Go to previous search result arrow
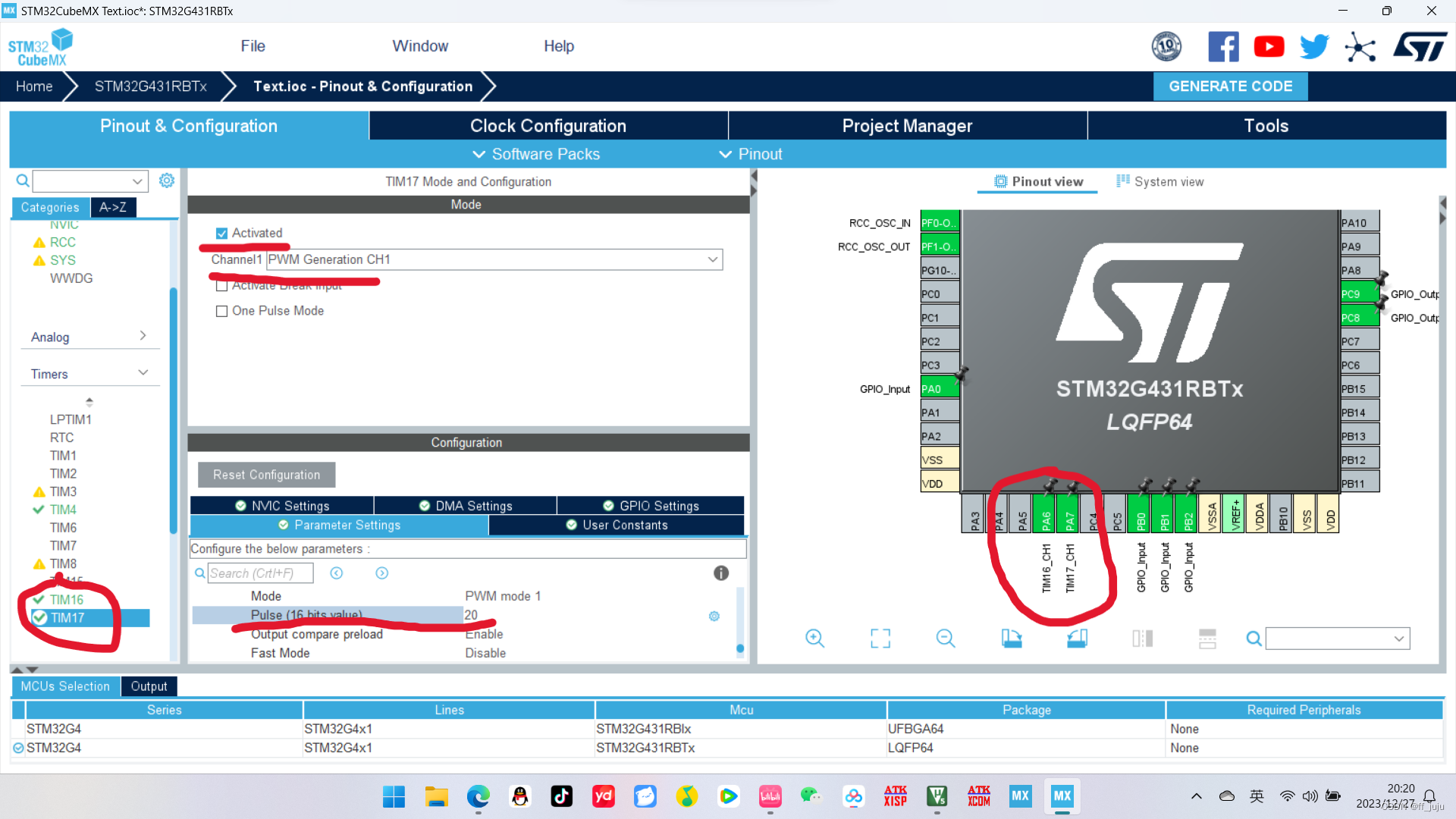This screenshot has width=1456, height=819. click(337, 573)
